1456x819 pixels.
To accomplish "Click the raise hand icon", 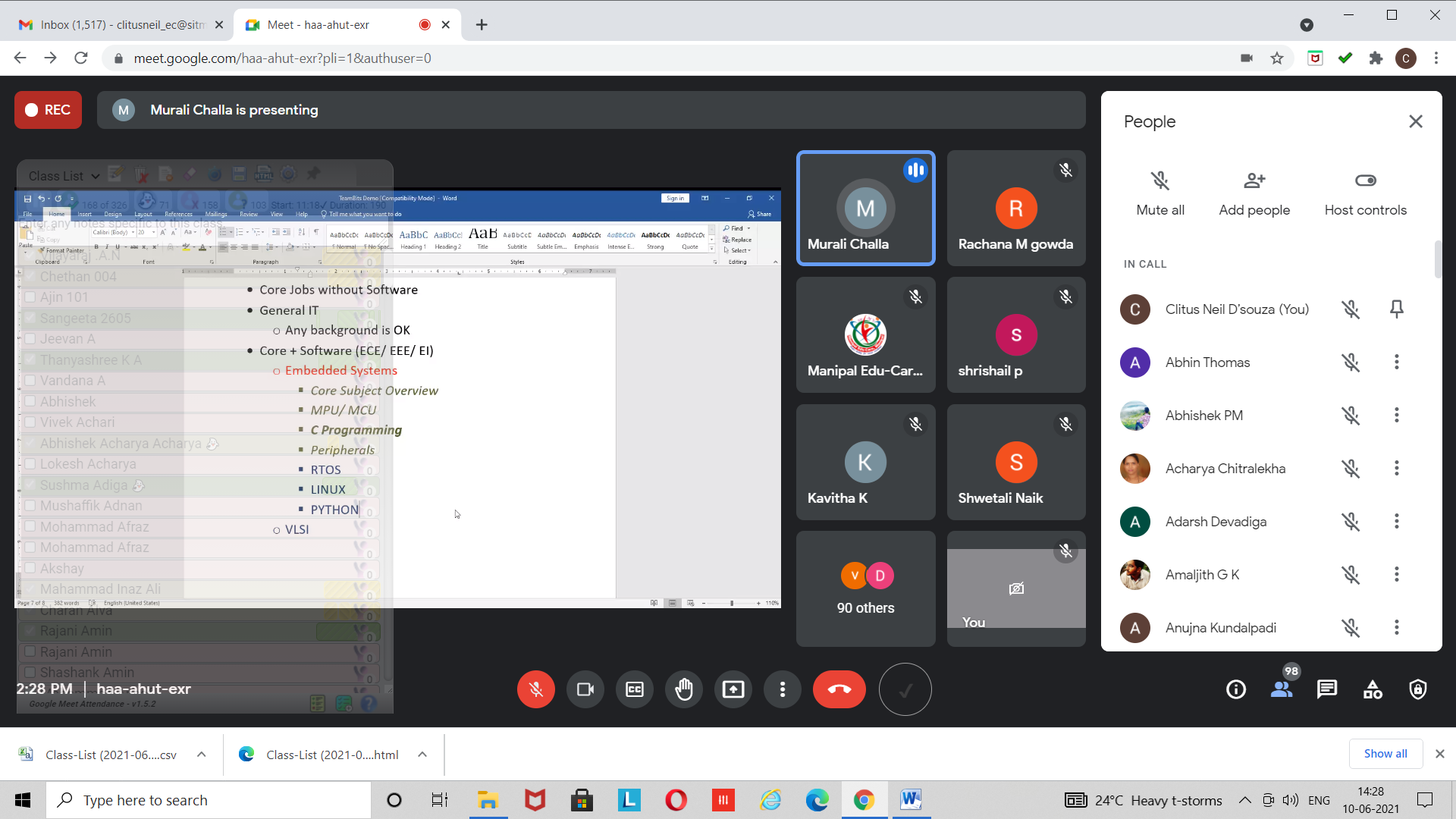I will coord(684,689).
